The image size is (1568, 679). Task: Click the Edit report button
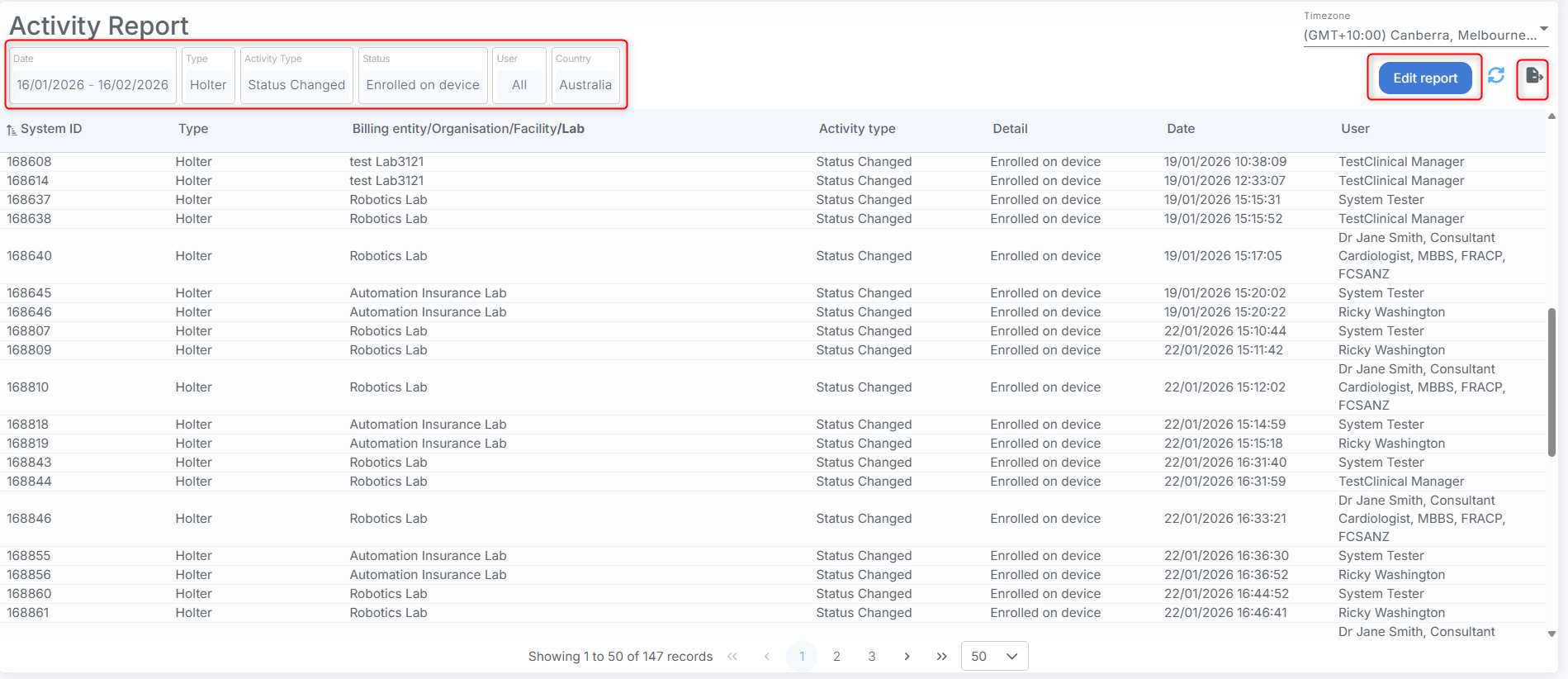click(x=1425, y=78)
